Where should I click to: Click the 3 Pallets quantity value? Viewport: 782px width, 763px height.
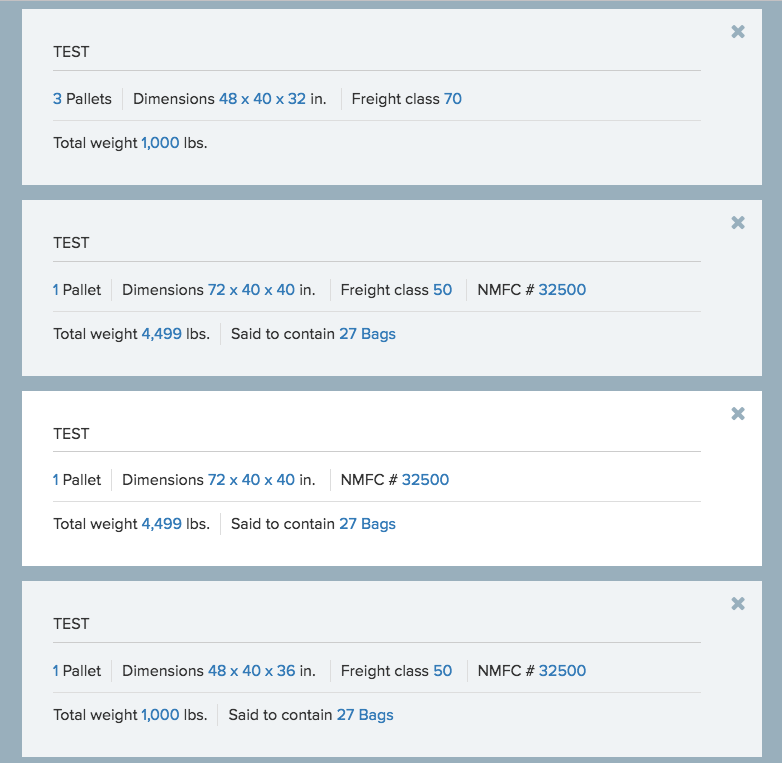click(x=57, y=99)
